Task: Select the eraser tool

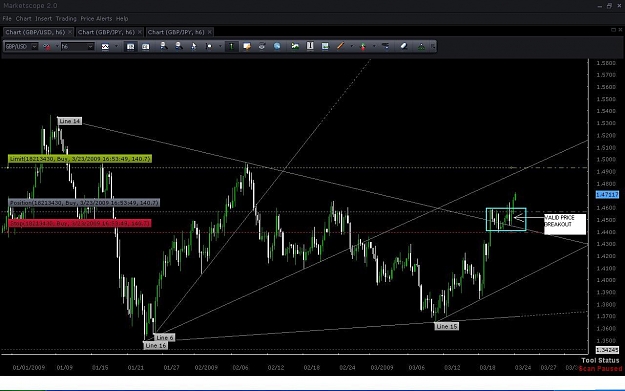Action: click(x=403, y=47)
